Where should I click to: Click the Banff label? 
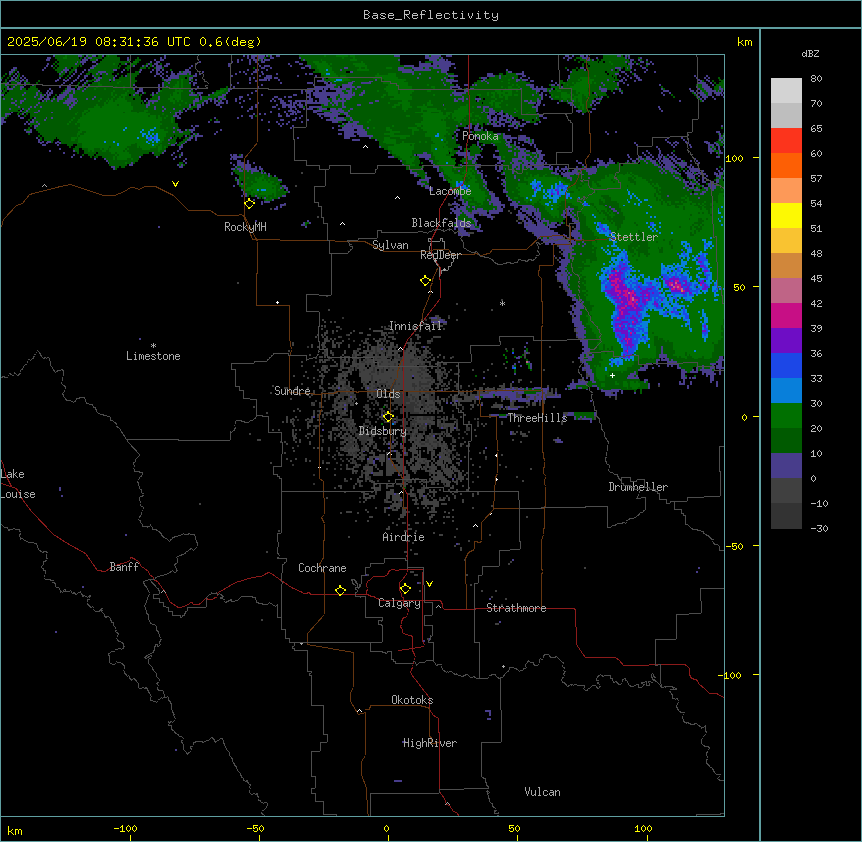pos(124,567)
